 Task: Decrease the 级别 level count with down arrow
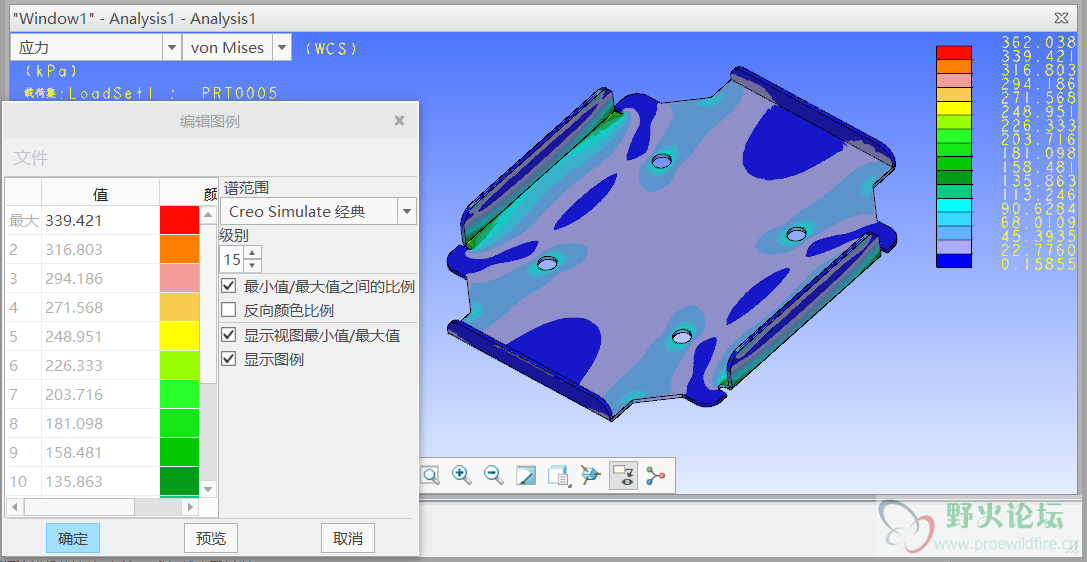tap(252, 265)
